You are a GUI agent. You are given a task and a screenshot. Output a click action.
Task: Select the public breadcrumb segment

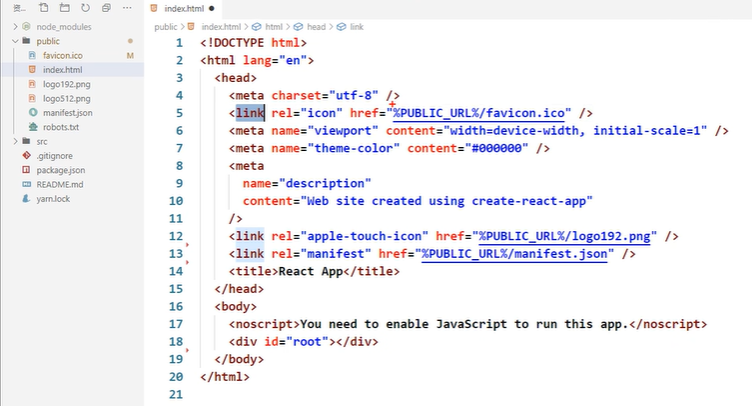pyautogui.click(x=165, y=27)
